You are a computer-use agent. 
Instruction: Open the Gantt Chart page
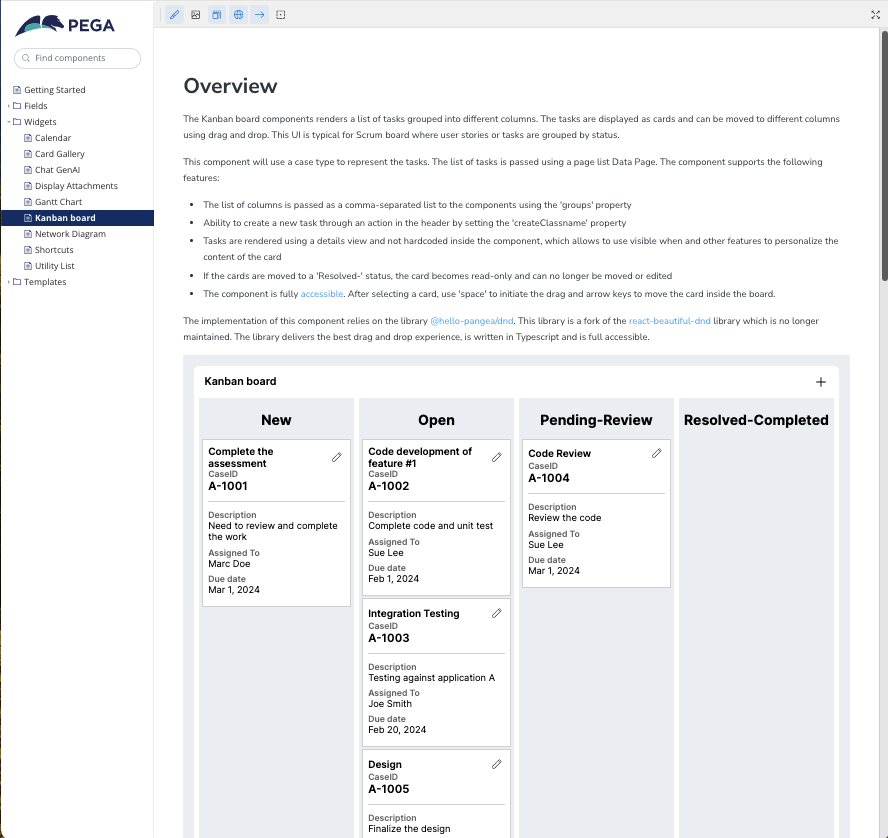tap(58, 202)
